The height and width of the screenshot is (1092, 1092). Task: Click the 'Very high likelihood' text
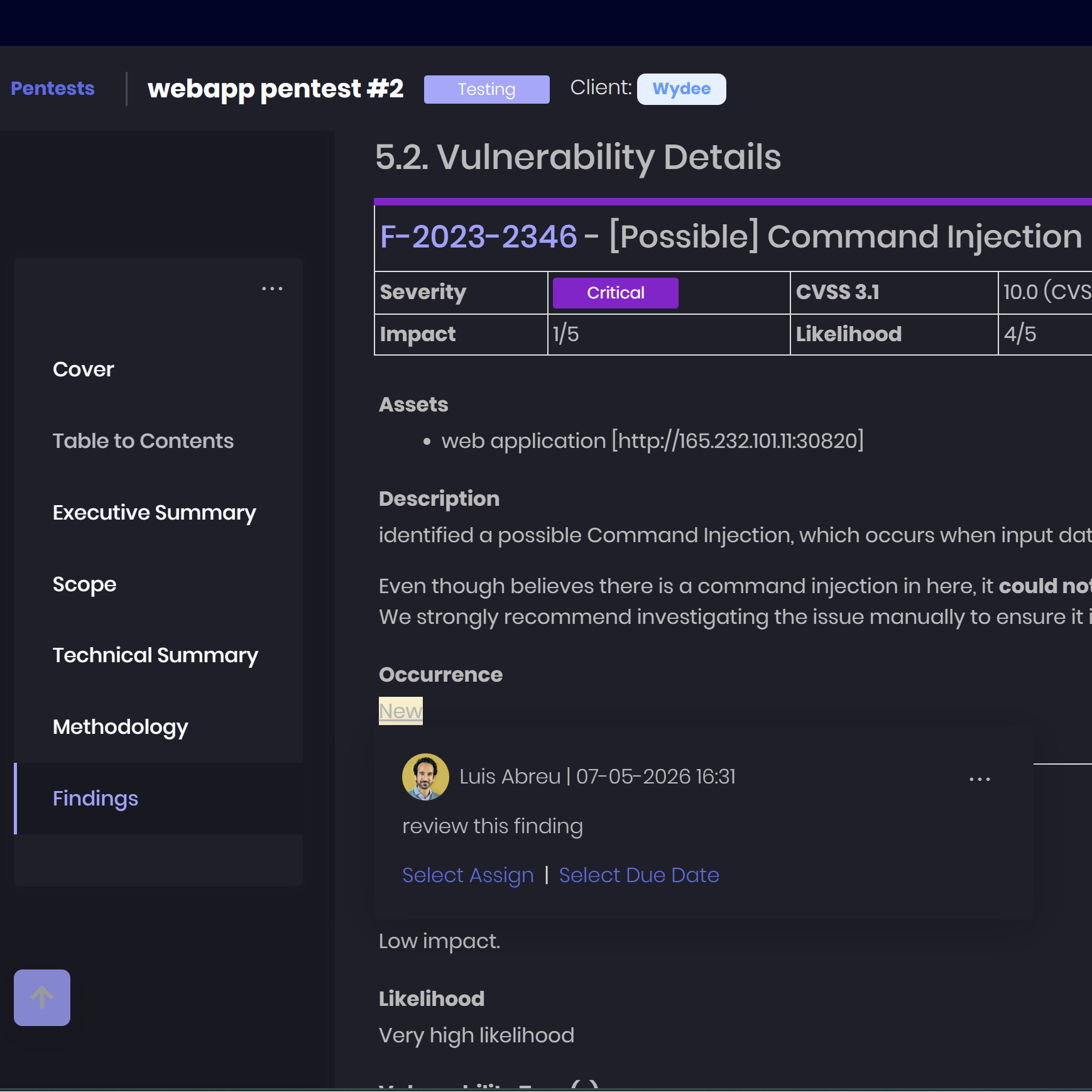point(477,1035)
